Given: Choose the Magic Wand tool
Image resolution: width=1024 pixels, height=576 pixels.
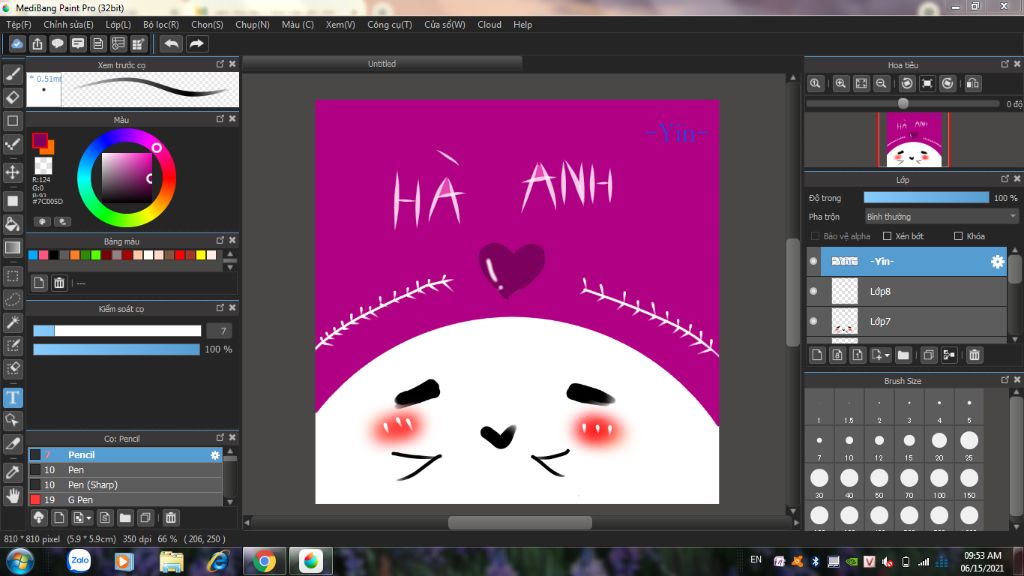Looking at the screenshot, I should pyautogui.click(x=13, y=322).
